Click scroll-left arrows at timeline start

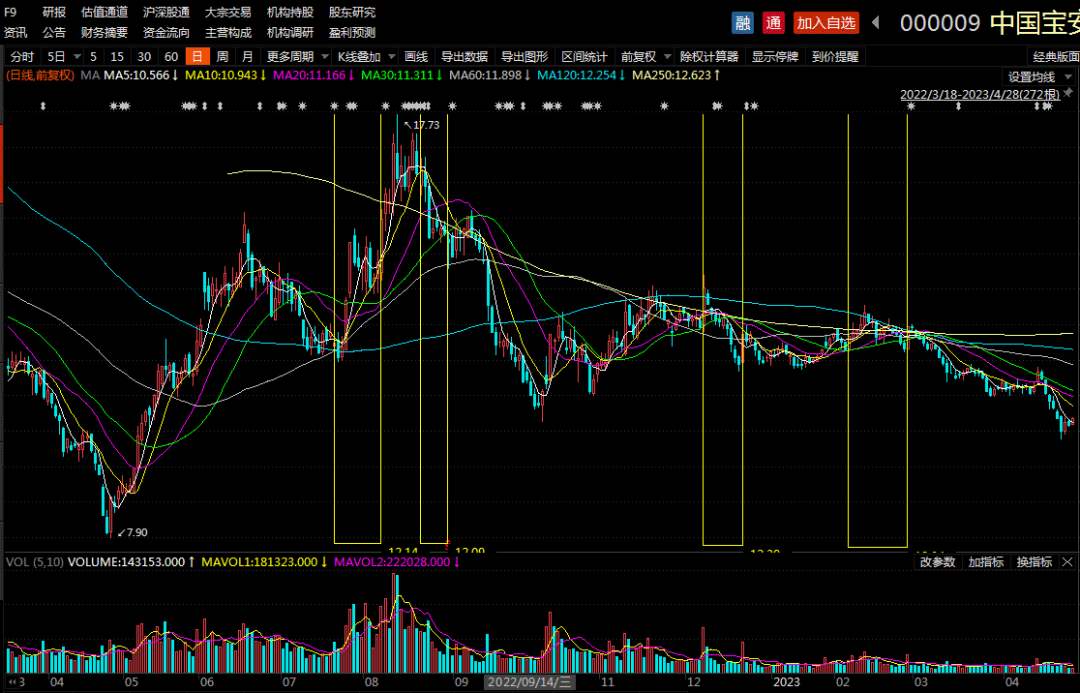[x=14, y=683]
